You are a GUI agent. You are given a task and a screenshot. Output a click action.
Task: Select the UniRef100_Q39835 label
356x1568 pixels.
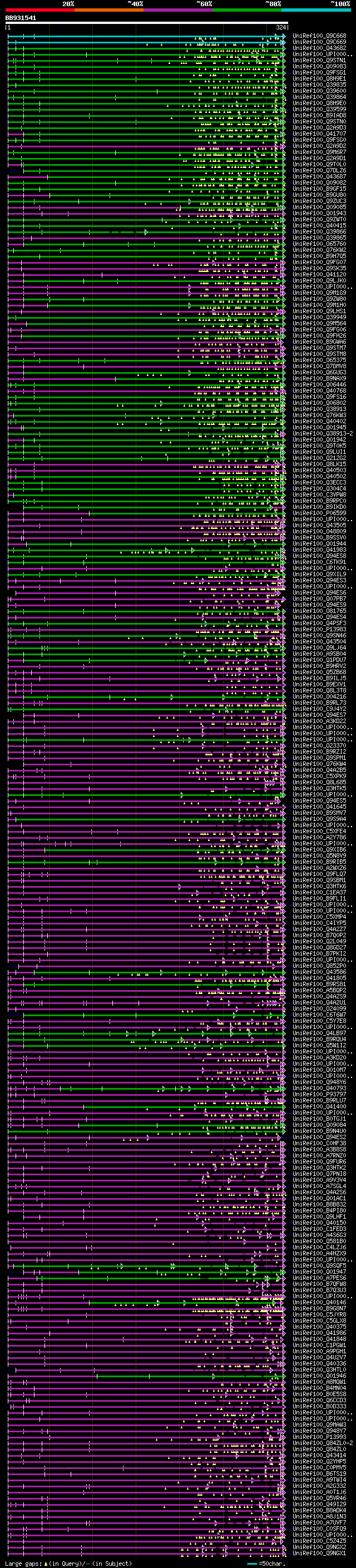point(319,85)
